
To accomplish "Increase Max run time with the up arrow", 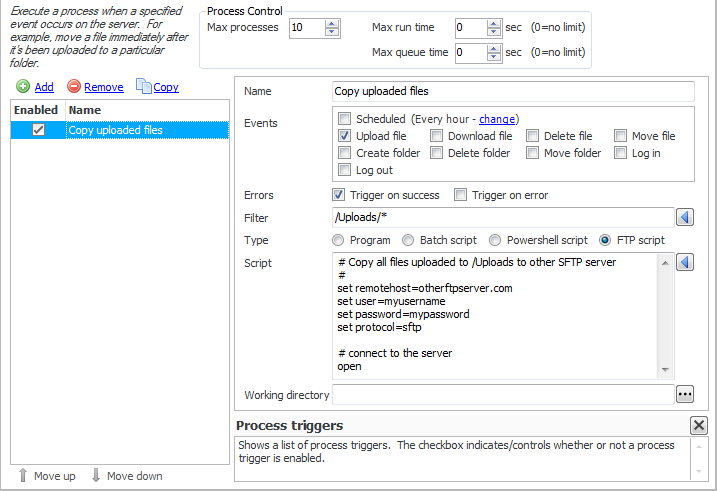I will tap(493, 23).
